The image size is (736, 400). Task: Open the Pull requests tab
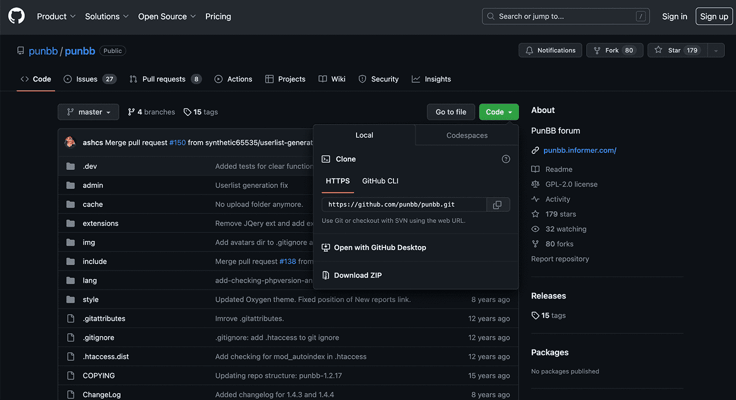pyautogui.click(x=164, y=79)
